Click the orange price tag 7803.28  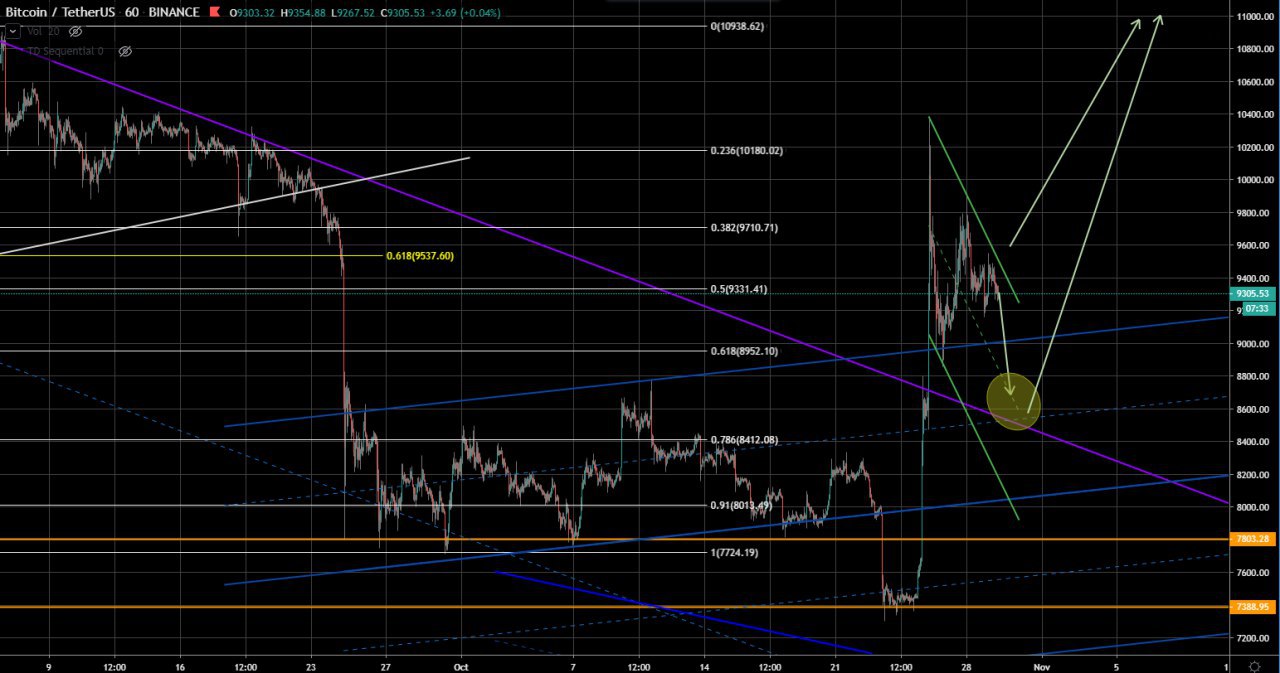pos(1255,540)
